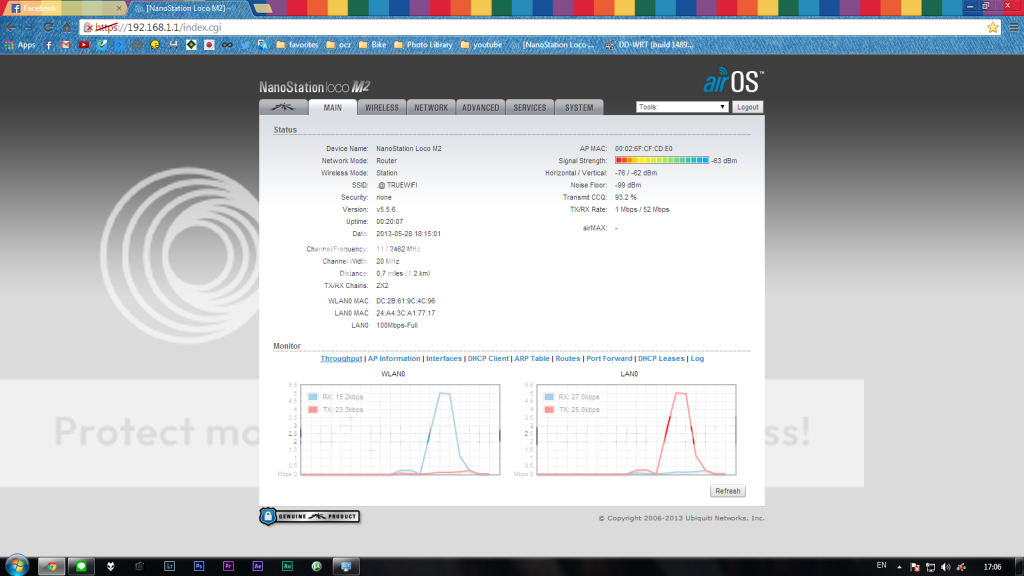The width and height of the screenshot is (1024, 576).
Task: Open the youtube bookmark folder
Action: coord(481,45)
